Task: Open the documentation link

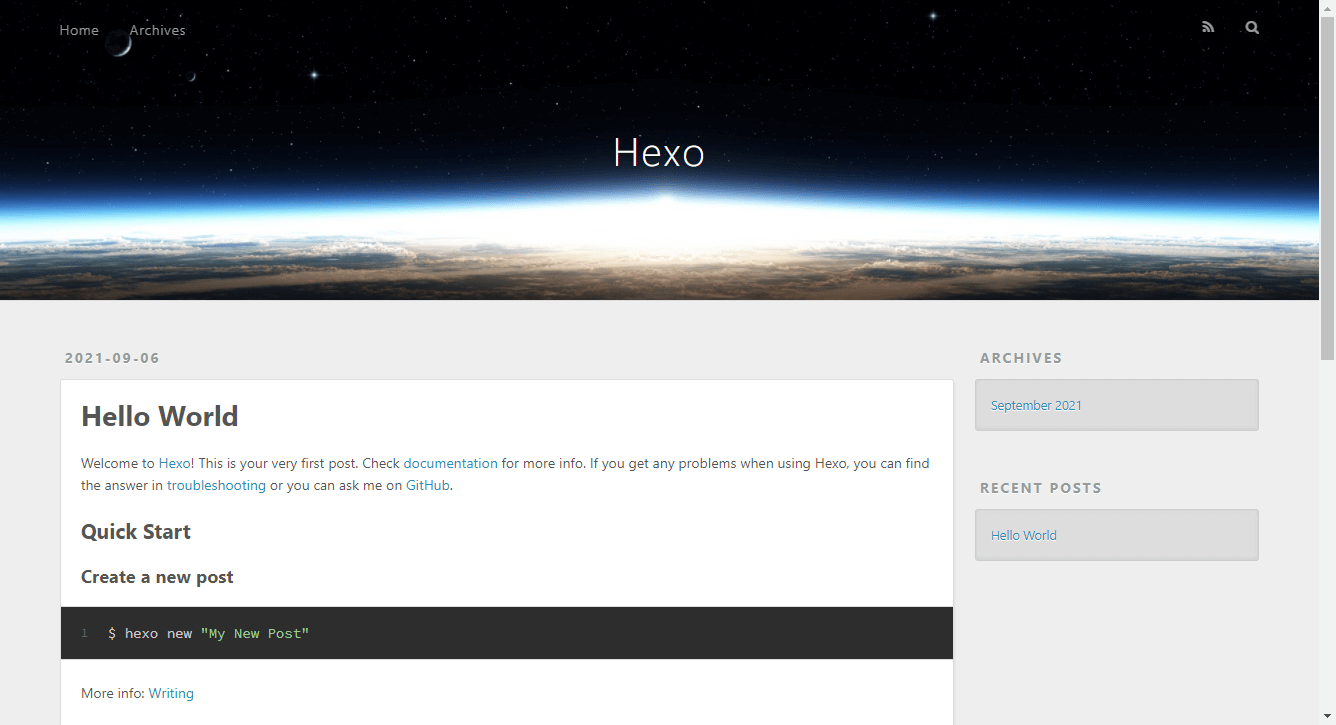Action: [x=450, y=463]
